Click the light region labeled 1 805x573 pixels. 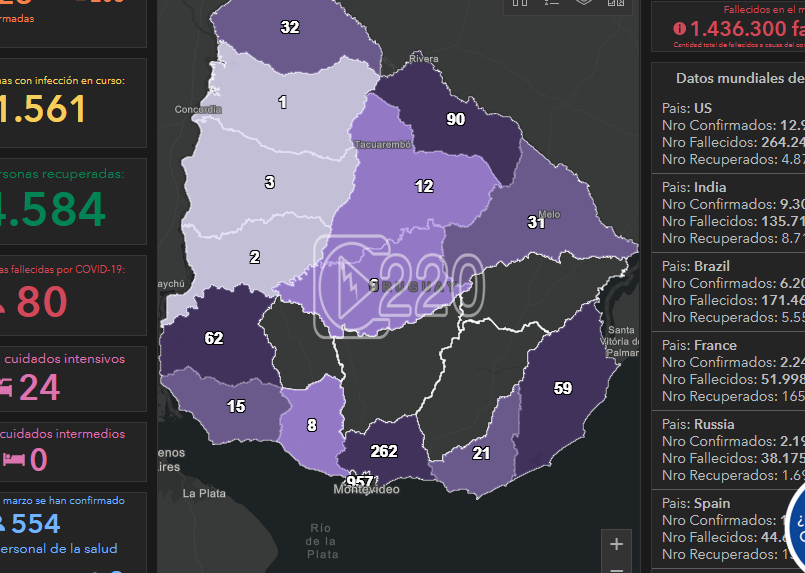[282, 102]
